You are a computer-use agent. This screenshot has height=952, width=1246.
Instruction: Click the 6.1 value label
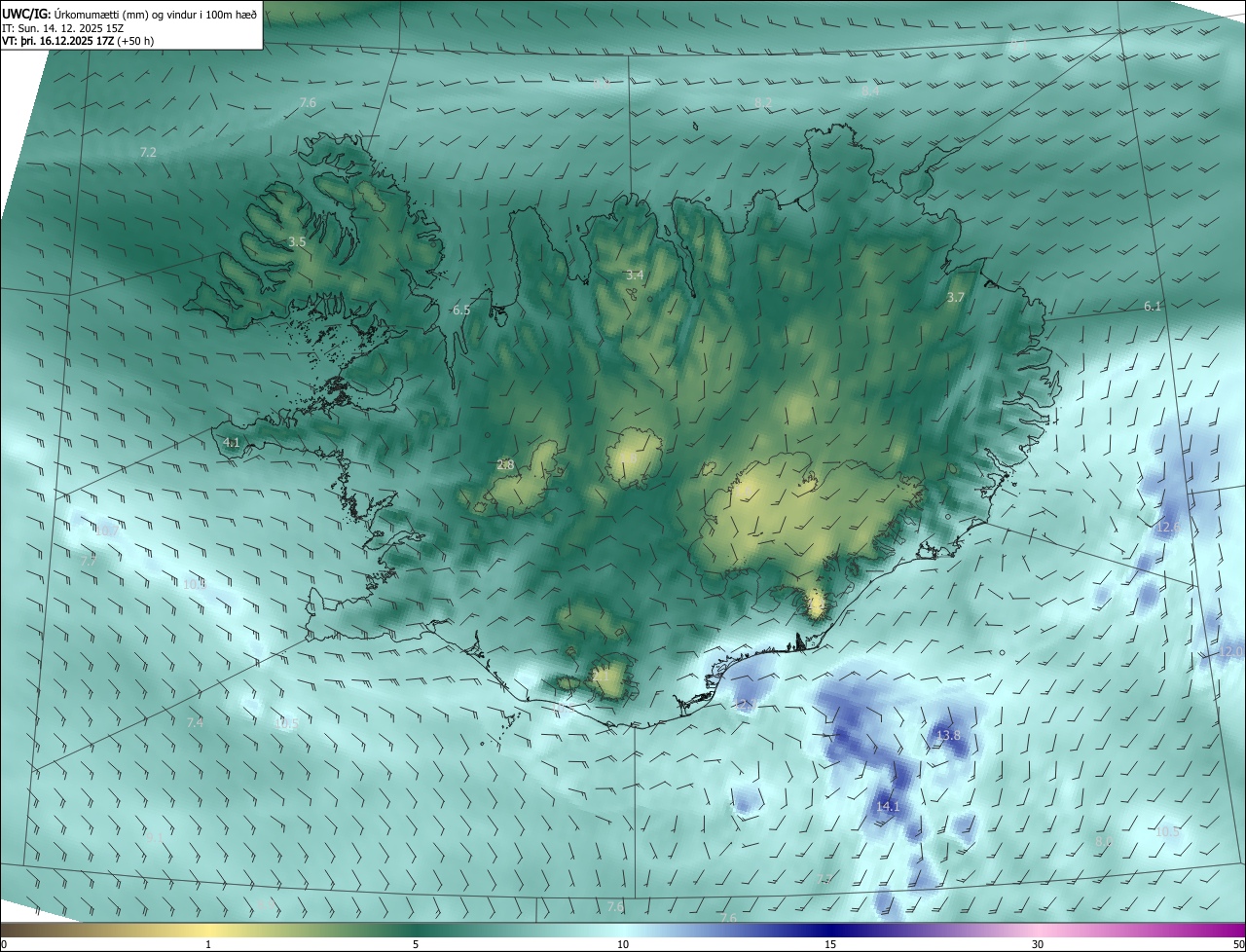click(x=1153, y=307)
